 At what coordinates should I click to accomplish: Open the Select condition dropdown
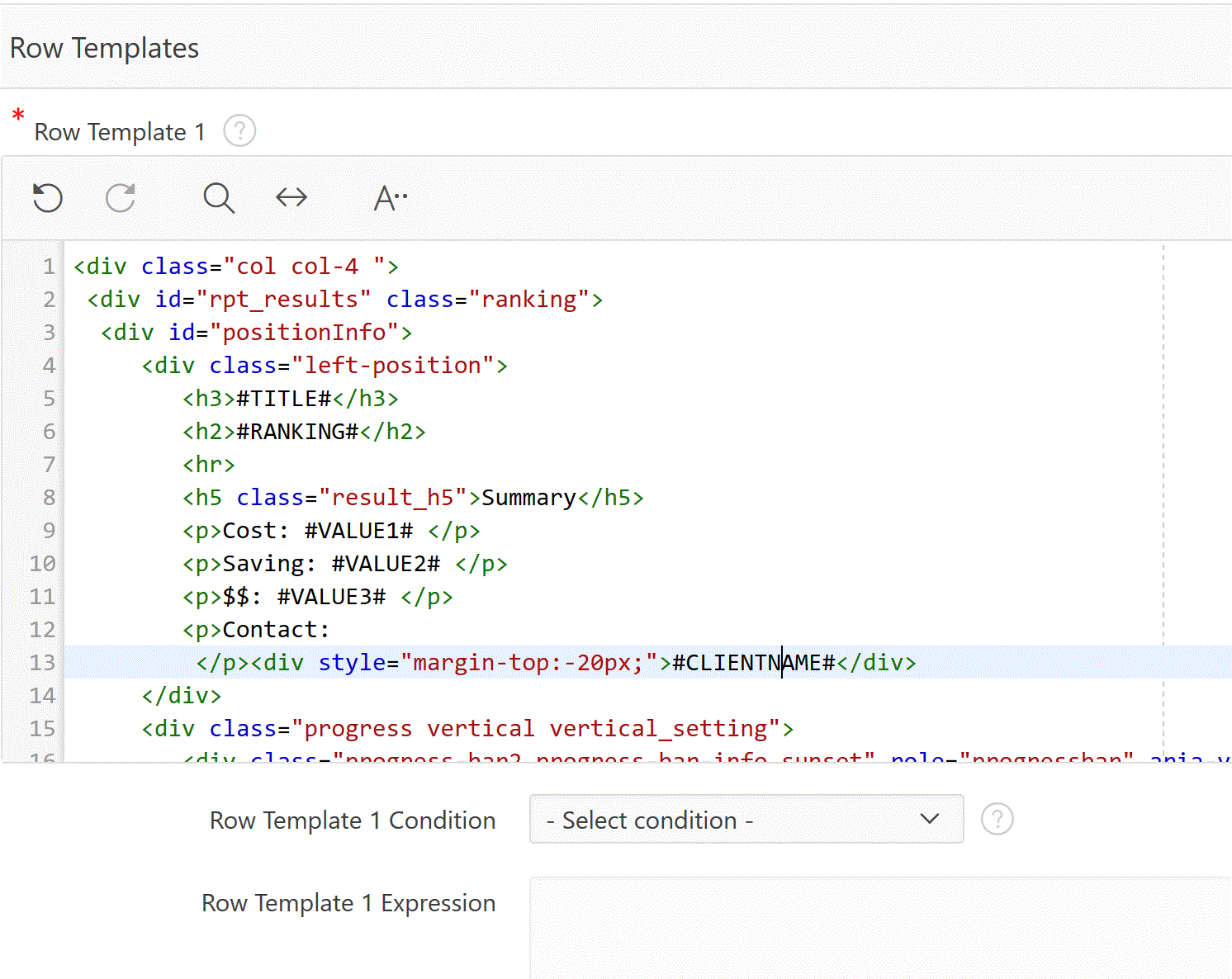coord(746,820)
